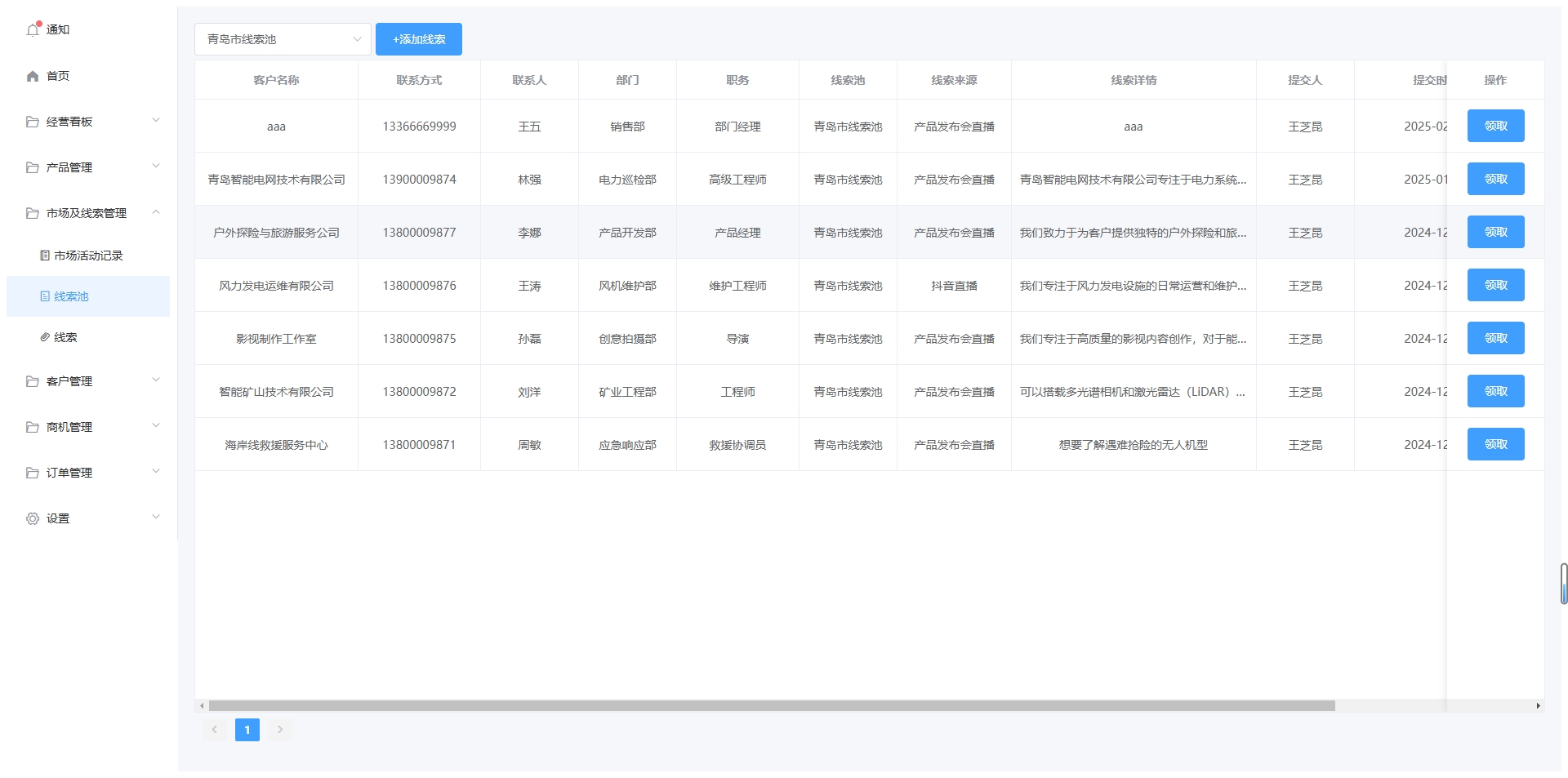Click the folder icon next to 经营看板
Viewport: 1568px width, 778px height.
tap(33, 122)
